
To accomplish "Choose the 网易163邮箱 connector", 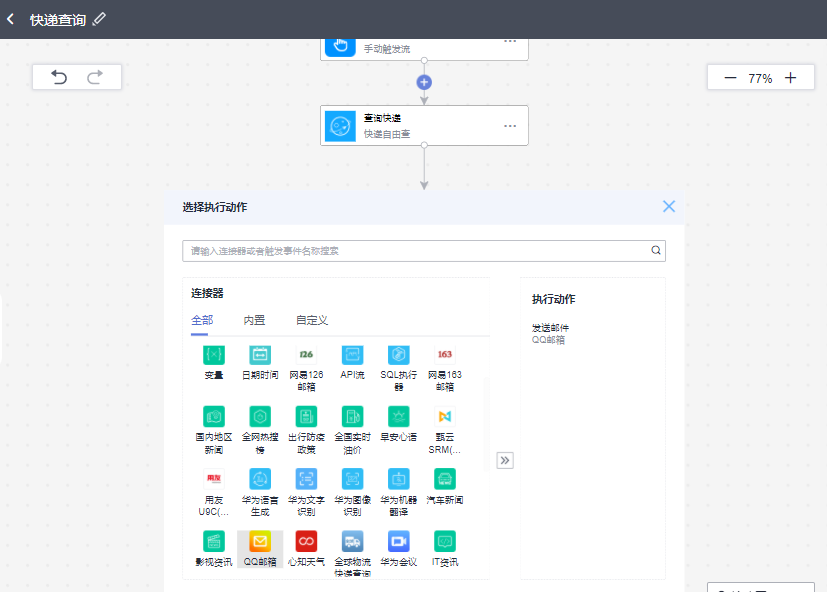I will pos(445,368).
